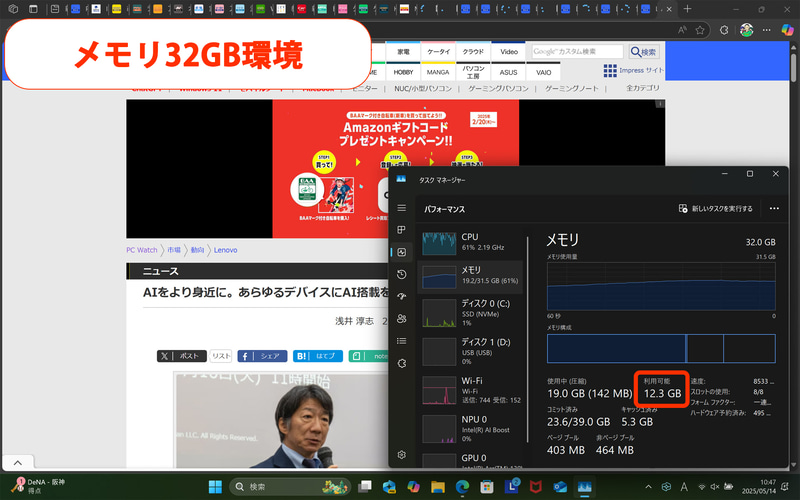The width and height of the screenshot is (800, 500).
Task: Add page to favorites star icon
Action: (x=700, y=30)
